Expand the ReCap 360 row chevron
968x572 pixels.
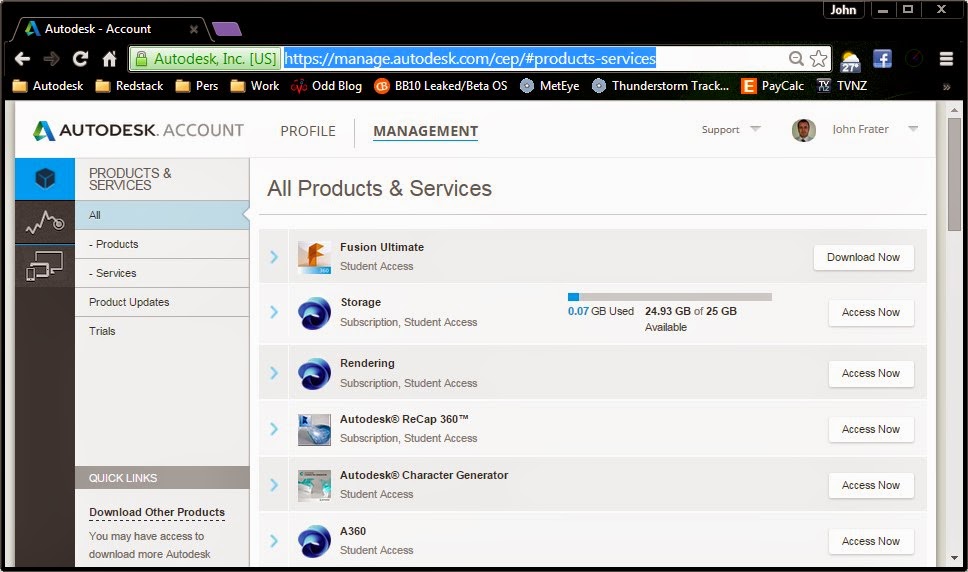[x=274, y=429]
